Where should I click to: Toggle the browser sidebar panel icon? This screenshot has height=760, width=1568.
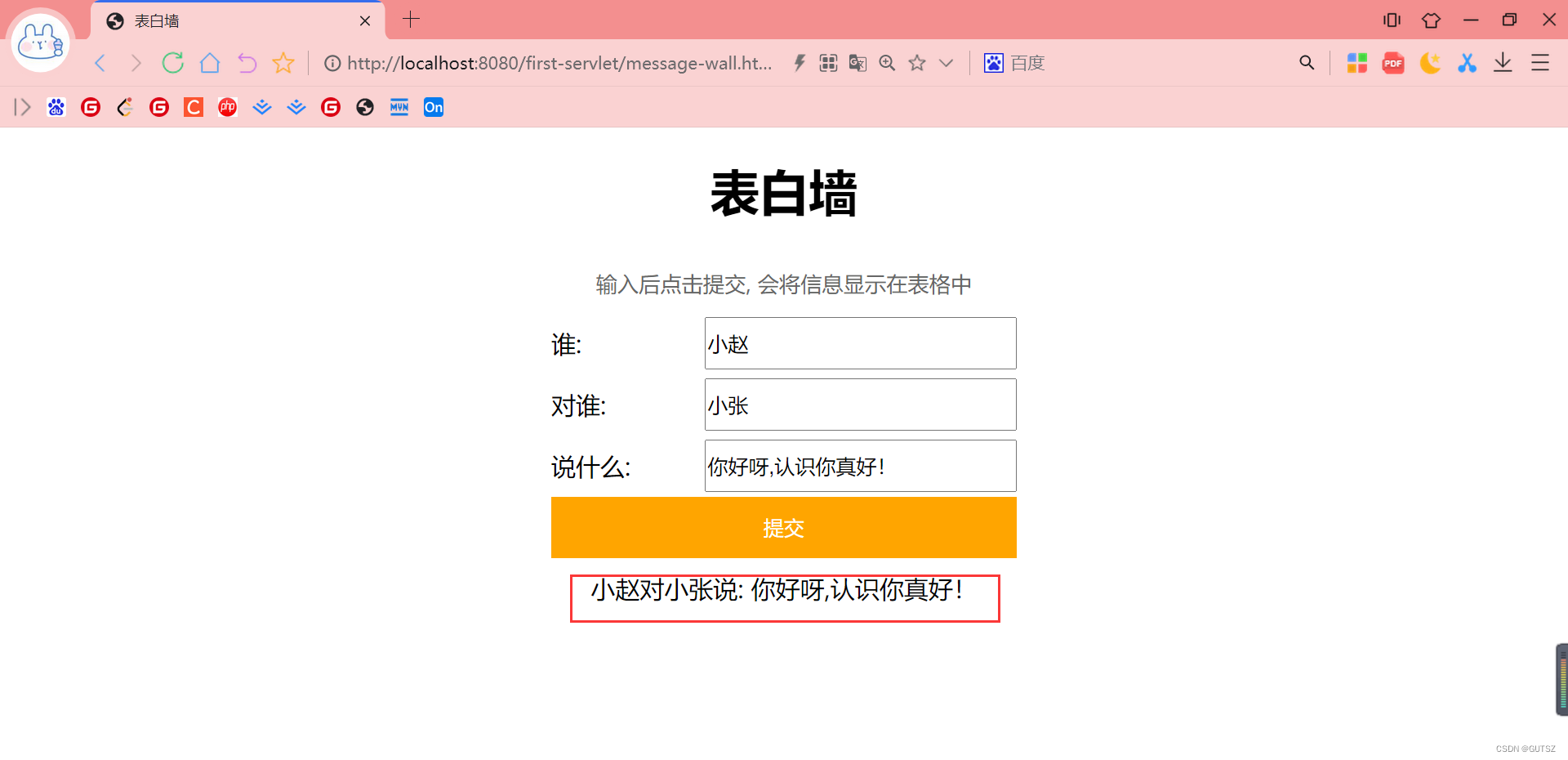pyautogui.click(x=1392, y=20)
